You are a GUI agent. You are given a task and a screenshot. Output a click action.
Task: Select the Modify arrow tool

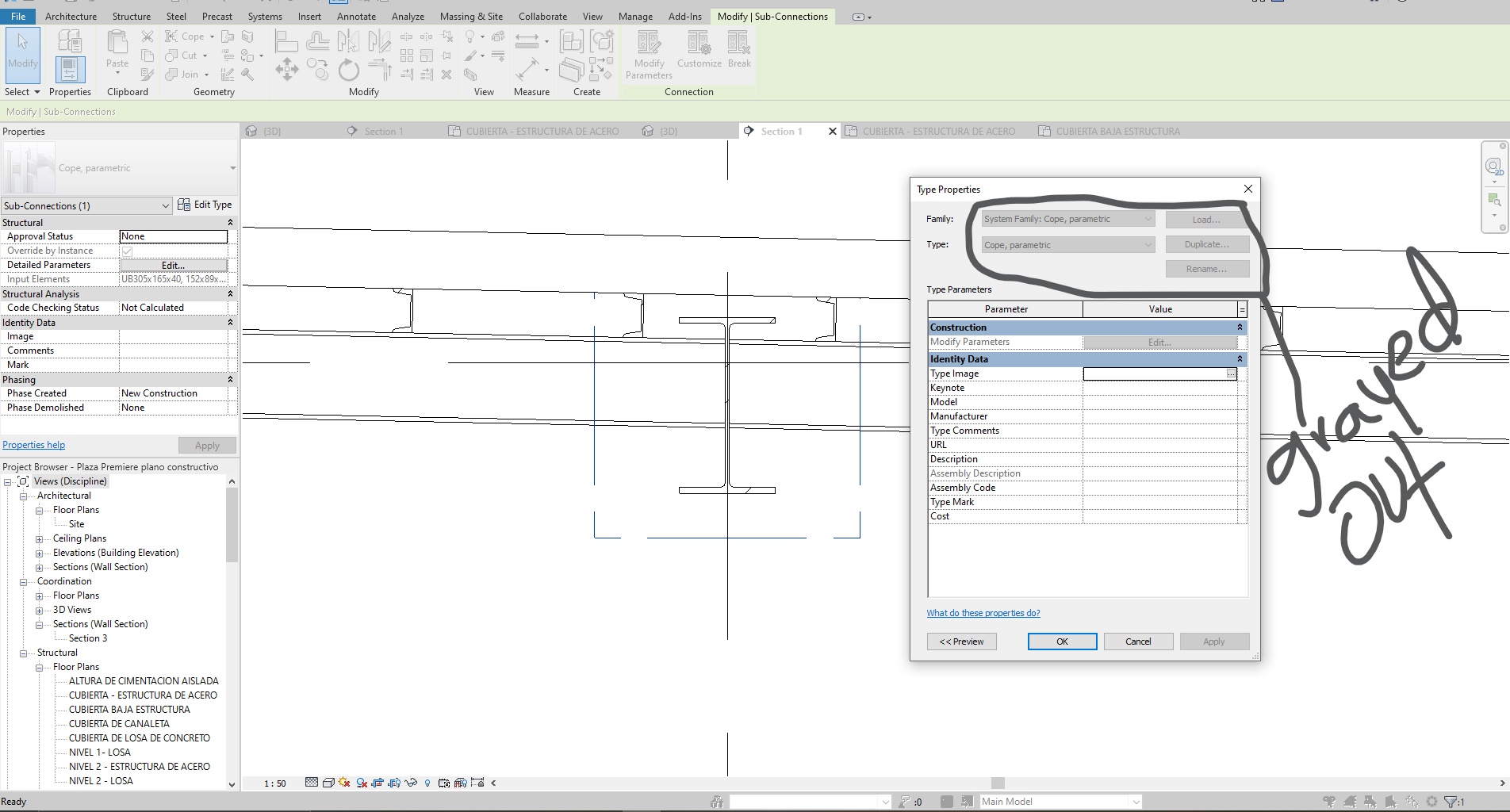click(23, 54)
